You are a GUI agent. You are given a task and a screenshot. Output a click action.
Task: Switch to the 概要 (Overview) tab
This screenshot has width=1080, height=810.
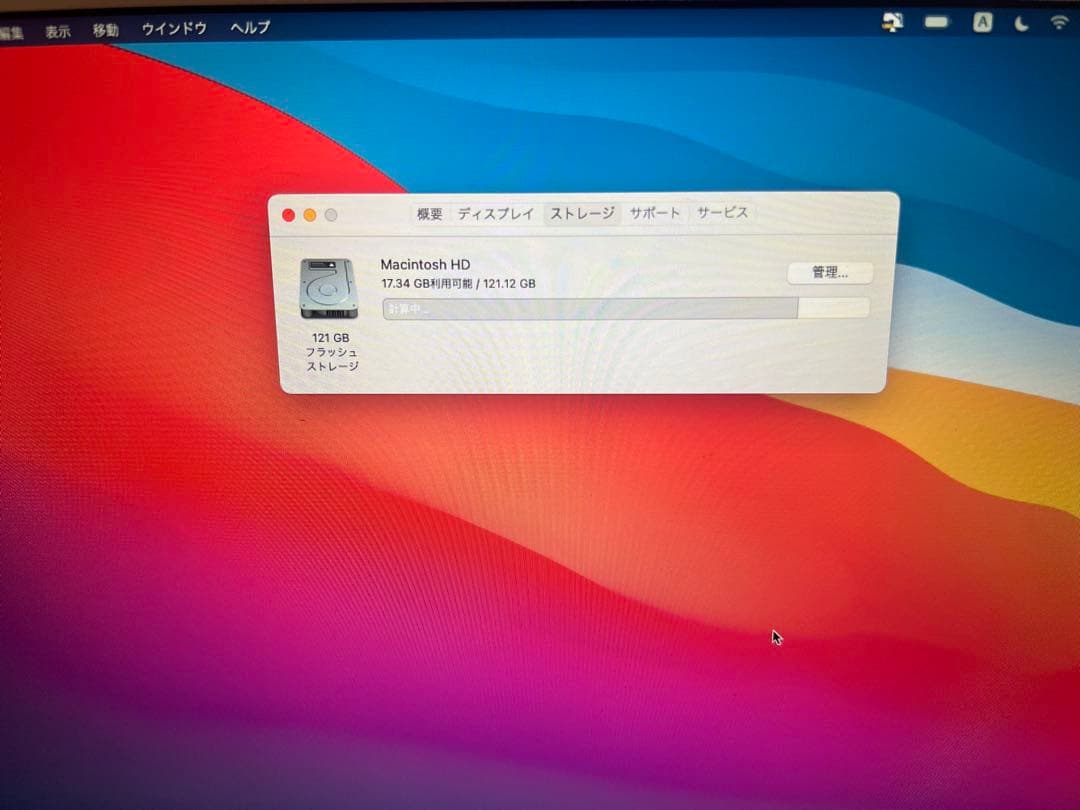point(429,213)
